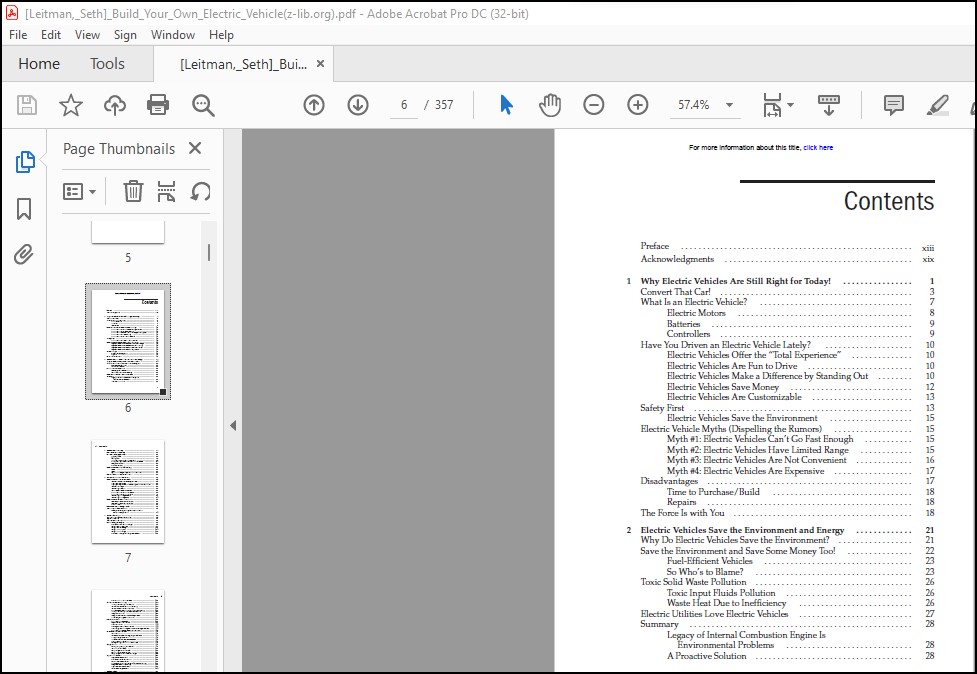Switch to the Home tab
Viewport: 977px width, 674px height.
point(39,64)
